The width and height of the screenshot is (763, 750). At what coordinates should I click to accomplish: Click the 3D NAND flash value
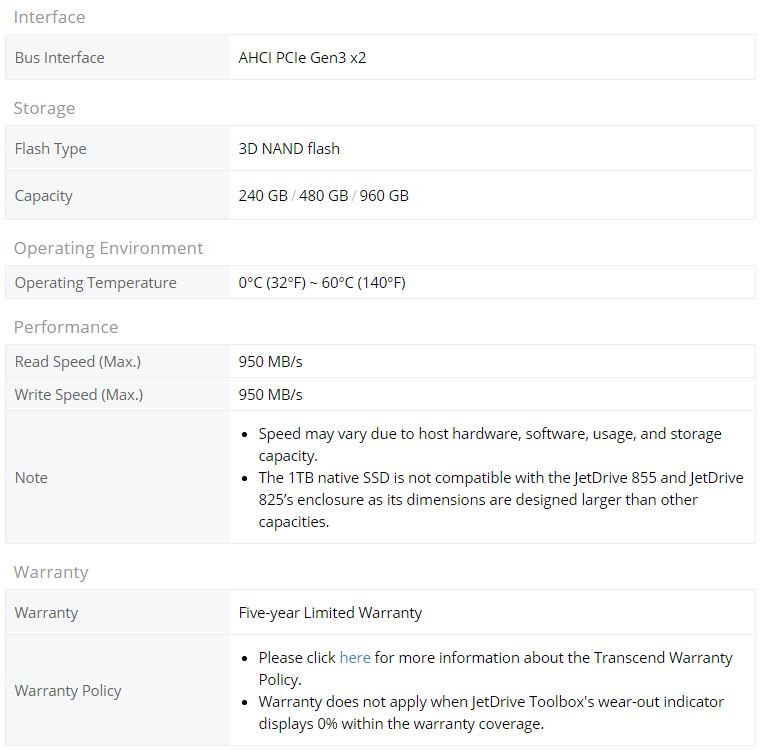click(289, 148)
